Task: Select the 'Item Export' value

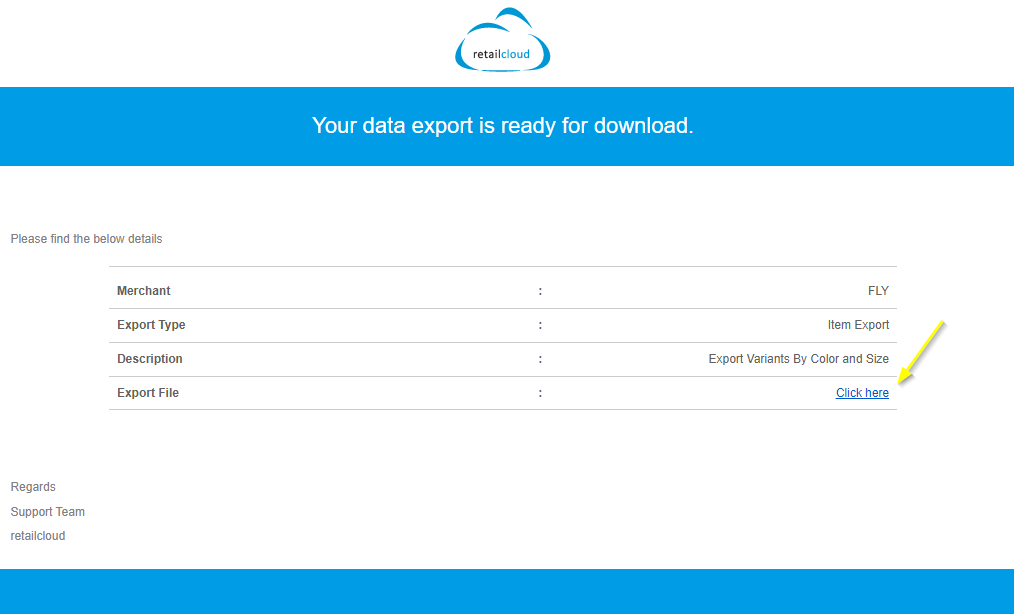Action: [x=858, y=325]
